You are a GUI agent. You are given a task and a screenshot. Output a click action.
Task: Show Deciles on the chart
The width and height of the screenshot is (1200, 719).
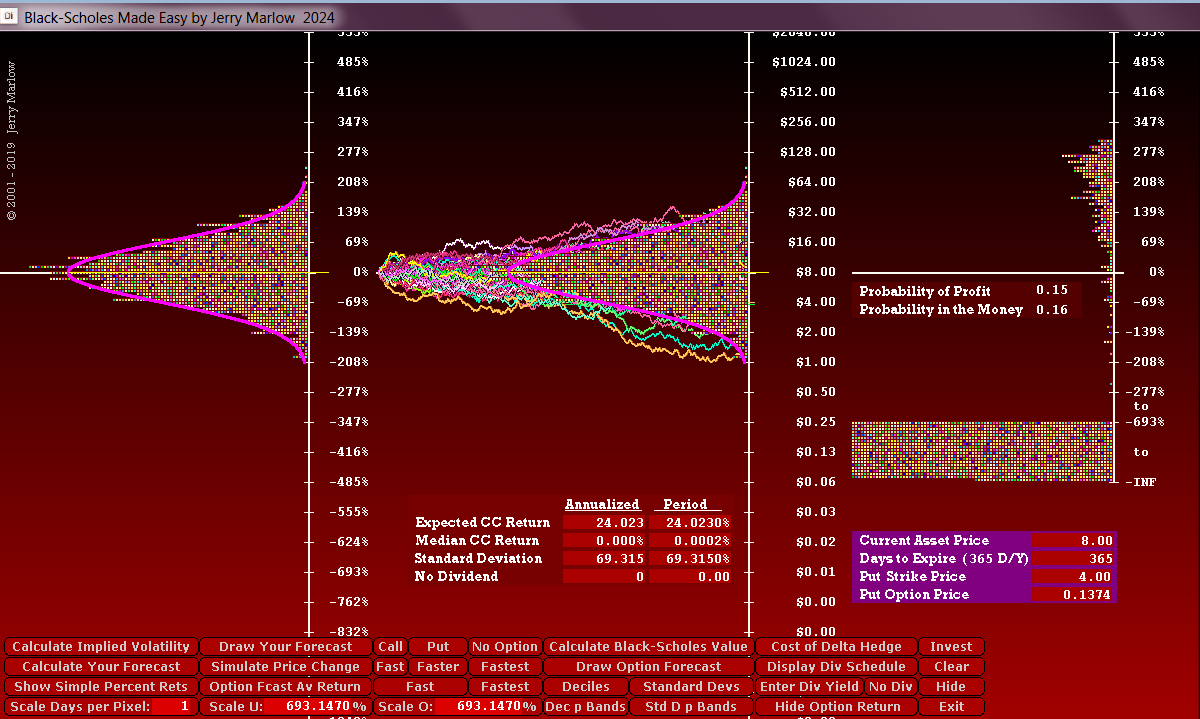586,687
